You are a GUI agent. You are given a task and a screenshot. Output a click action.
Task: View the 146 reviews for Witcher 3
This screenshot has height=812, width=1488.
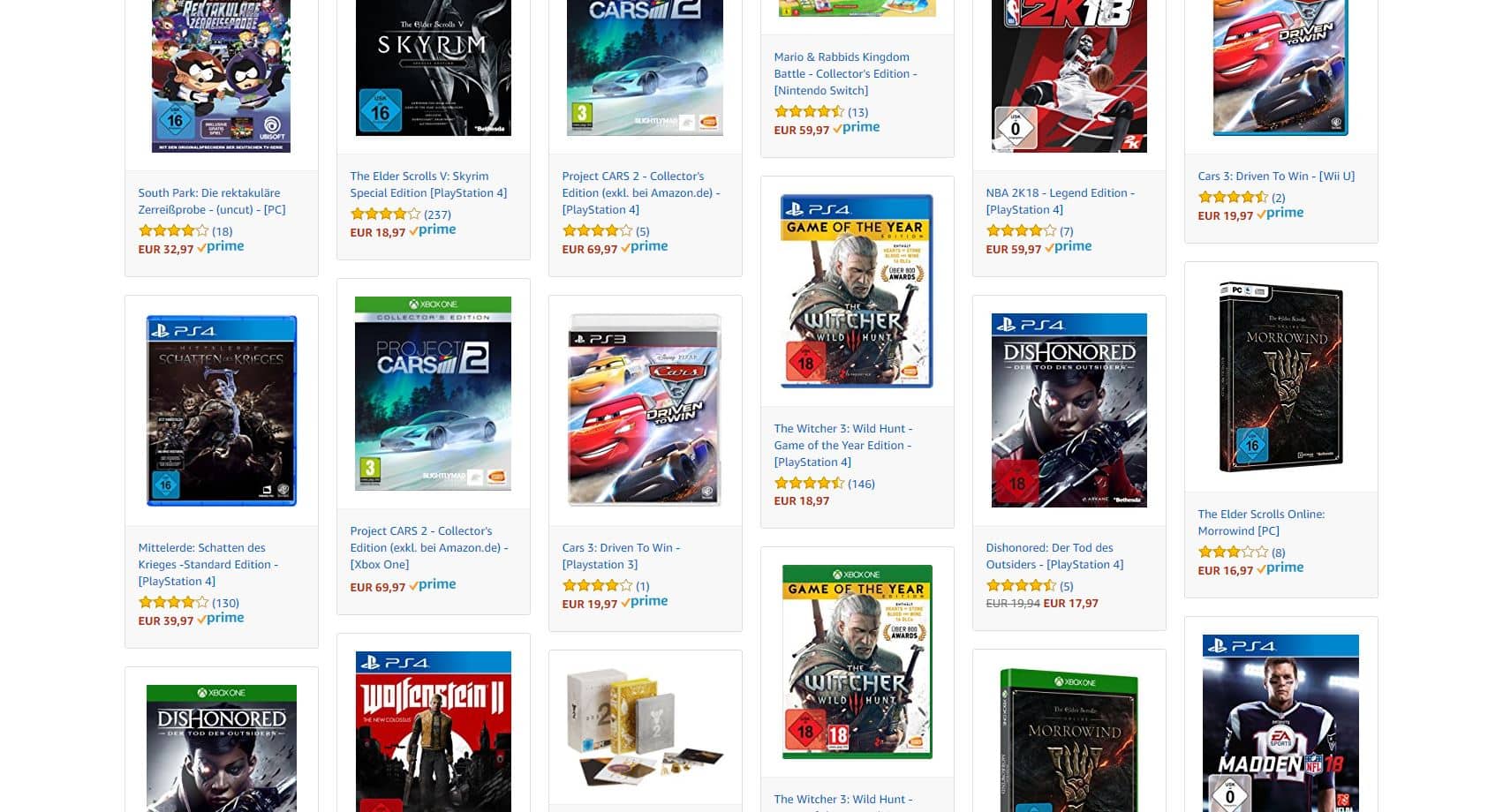[861, 484]
